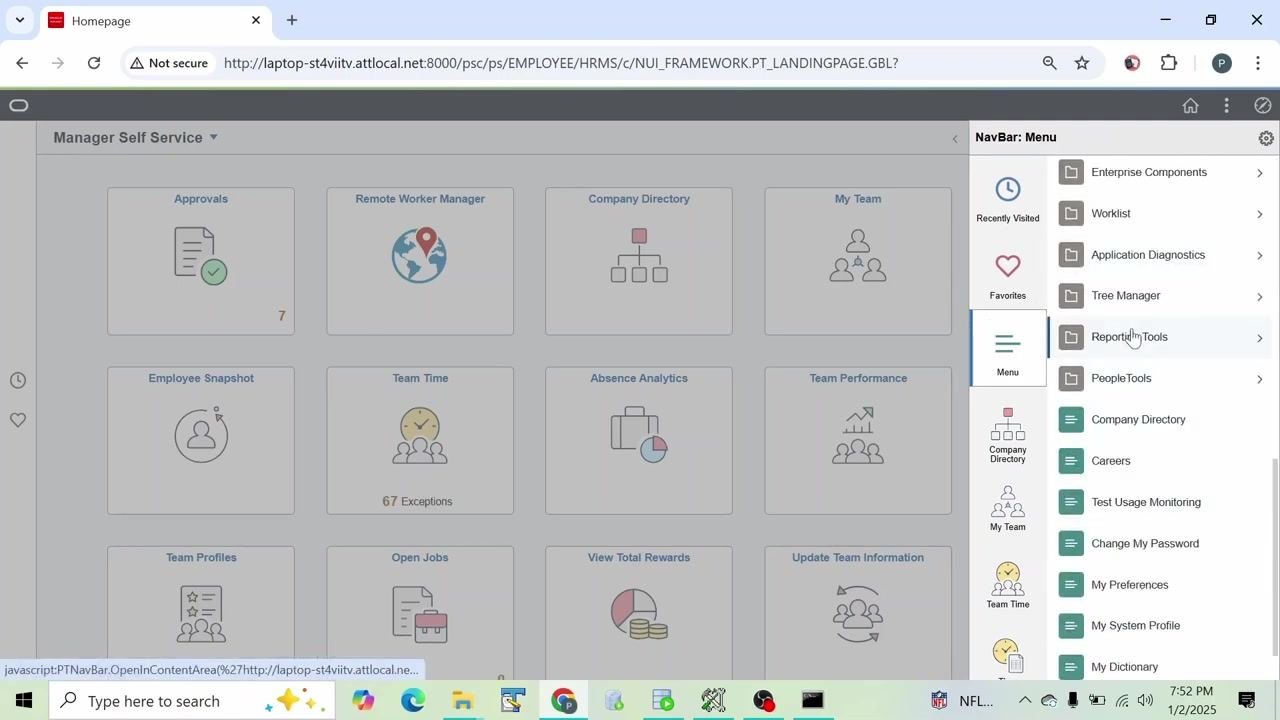The height and width of the screenshot is (720, 1280).
Task: Open My Dictionary menu item
Action: tap(1160, 666)
